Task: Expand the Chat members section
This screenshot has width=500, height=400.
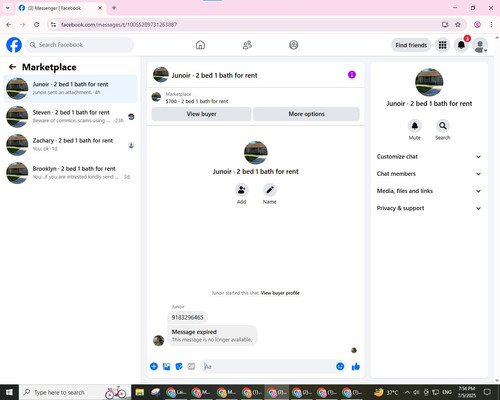Action: [x=429, y=174]
